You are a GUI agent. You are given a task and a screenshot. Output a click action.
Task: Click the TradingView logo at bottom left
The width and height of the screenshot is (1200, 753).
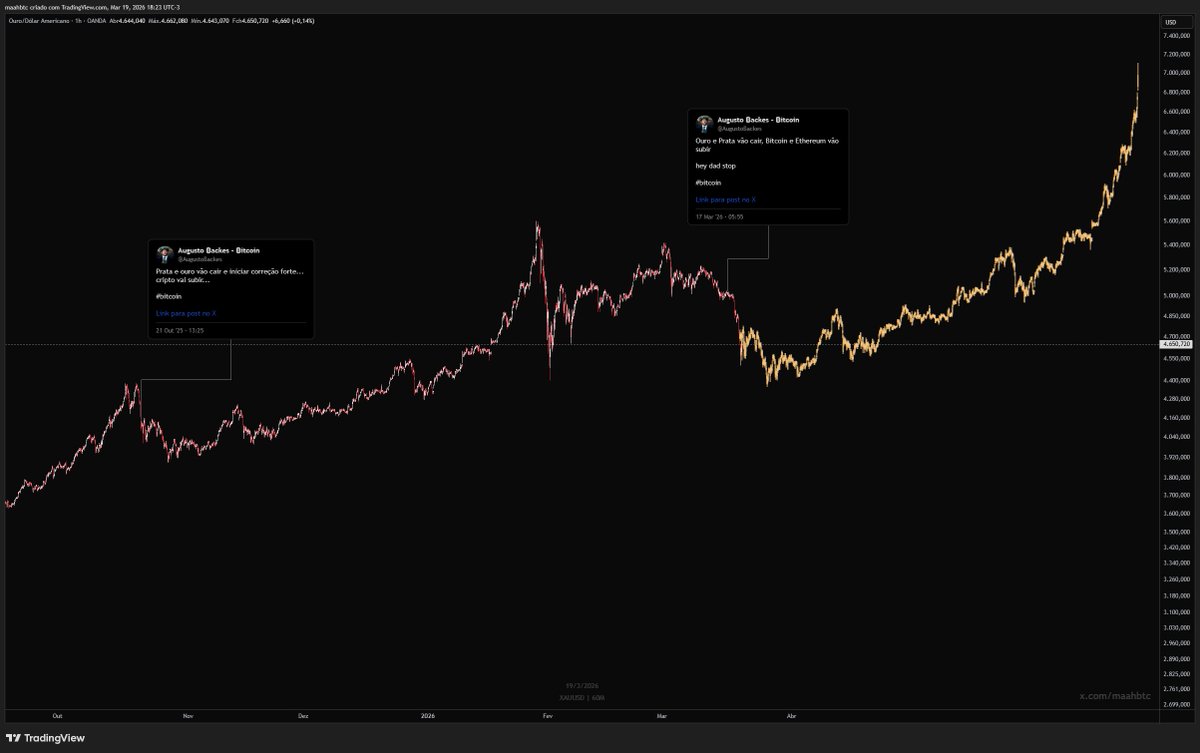[x=47, y=738]
